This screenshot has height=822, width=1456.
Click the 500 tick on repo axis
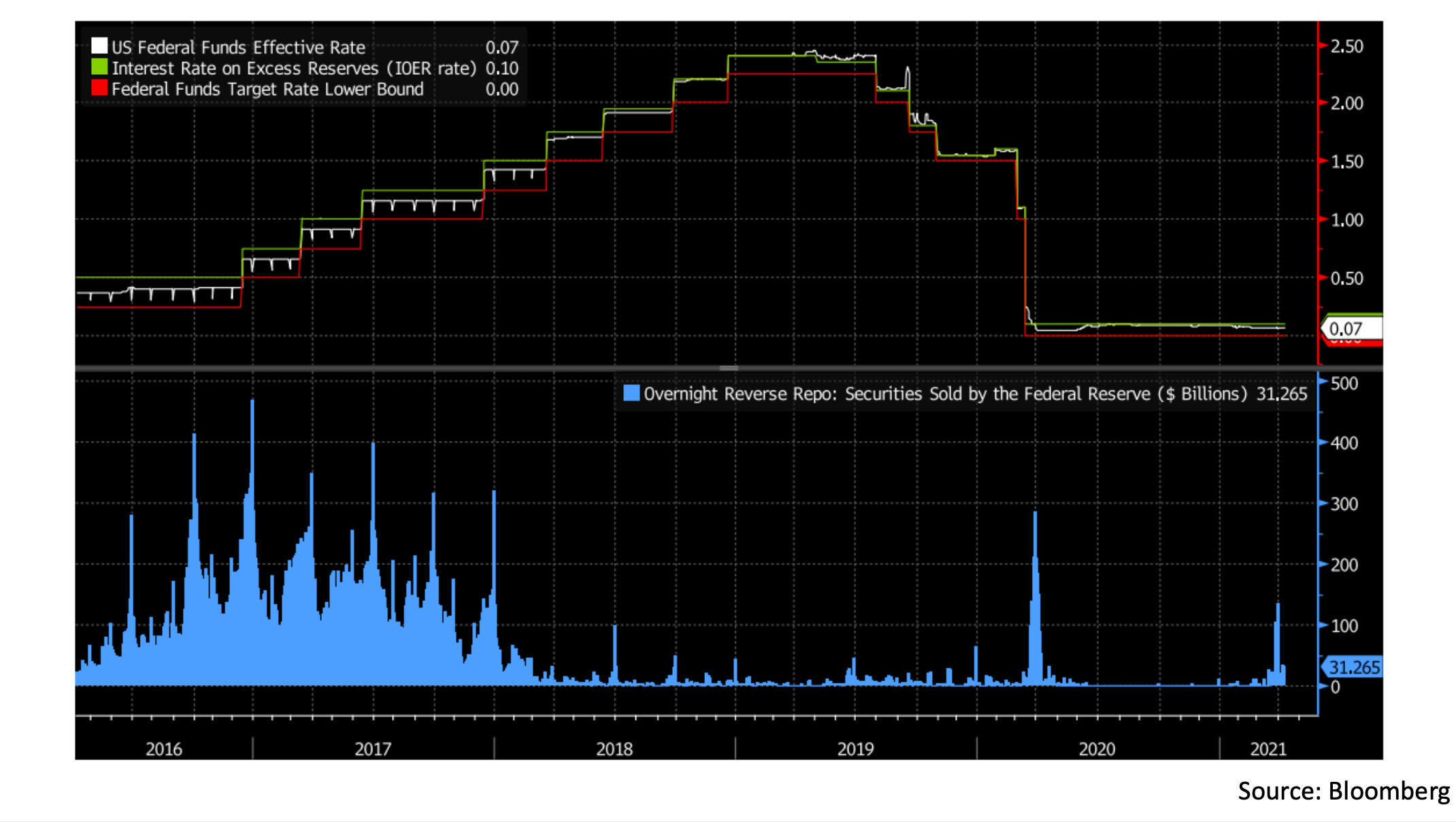(x=1344, y=383)
